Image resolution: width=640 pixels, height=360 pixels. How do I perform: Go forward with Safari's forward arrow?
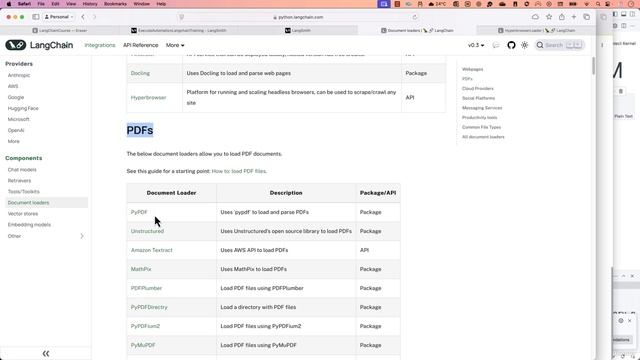pyautogui.click(x=94, y=17)
